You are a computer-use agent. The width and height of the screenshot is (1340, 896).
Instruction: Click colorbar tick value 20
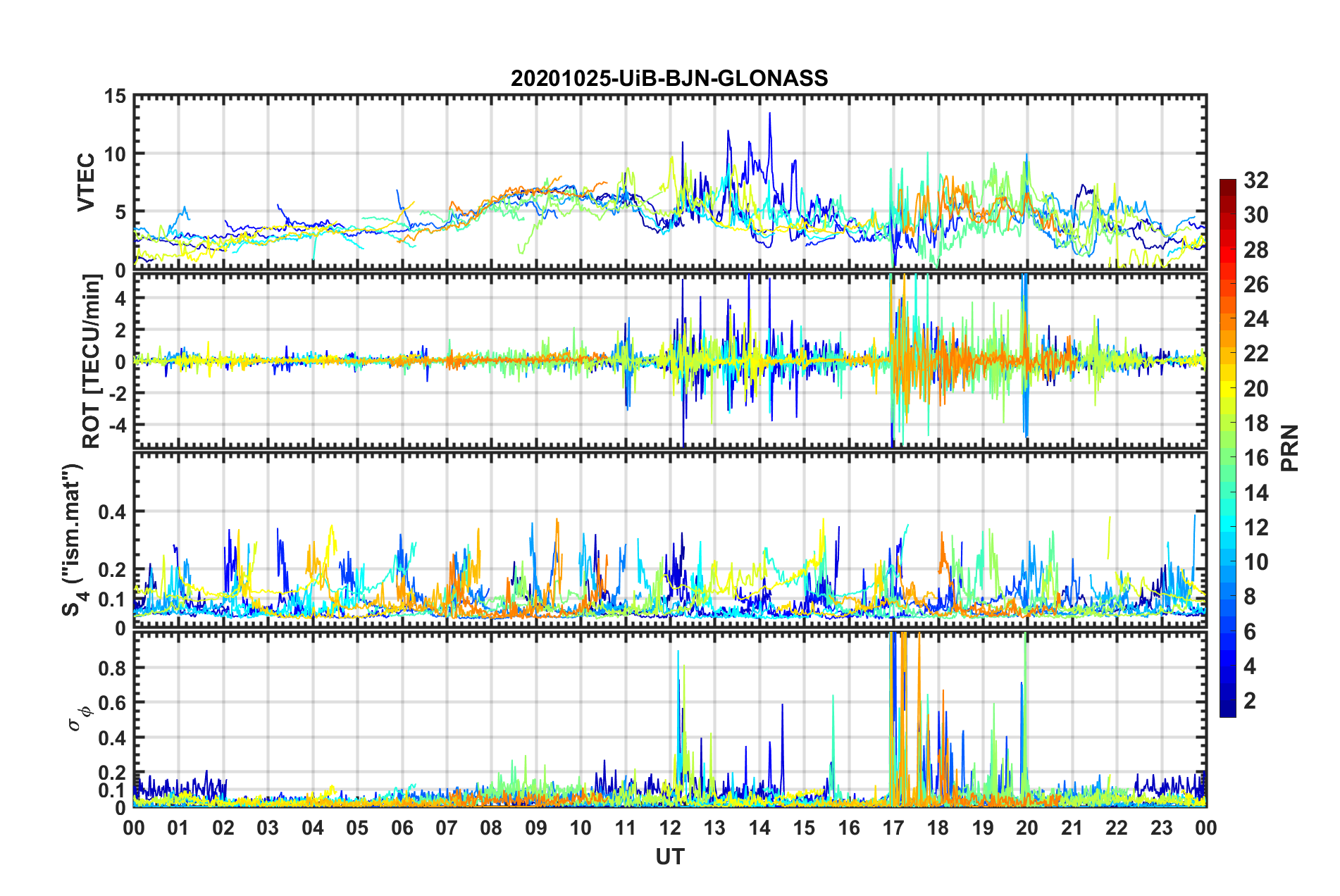point(1255,389)
